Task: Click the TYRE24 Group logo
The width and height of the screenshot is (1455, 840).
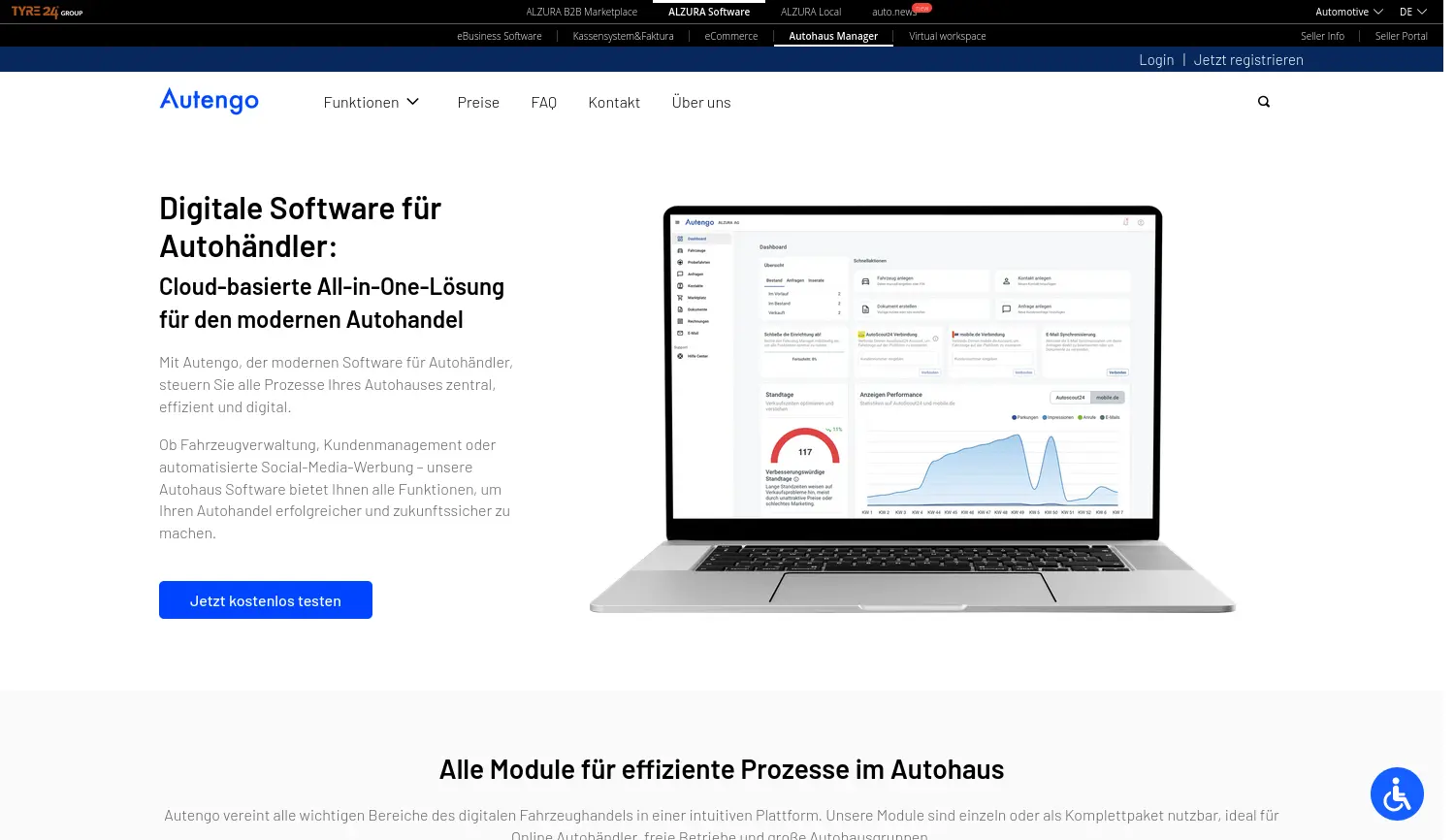Action: coord(47,12)
